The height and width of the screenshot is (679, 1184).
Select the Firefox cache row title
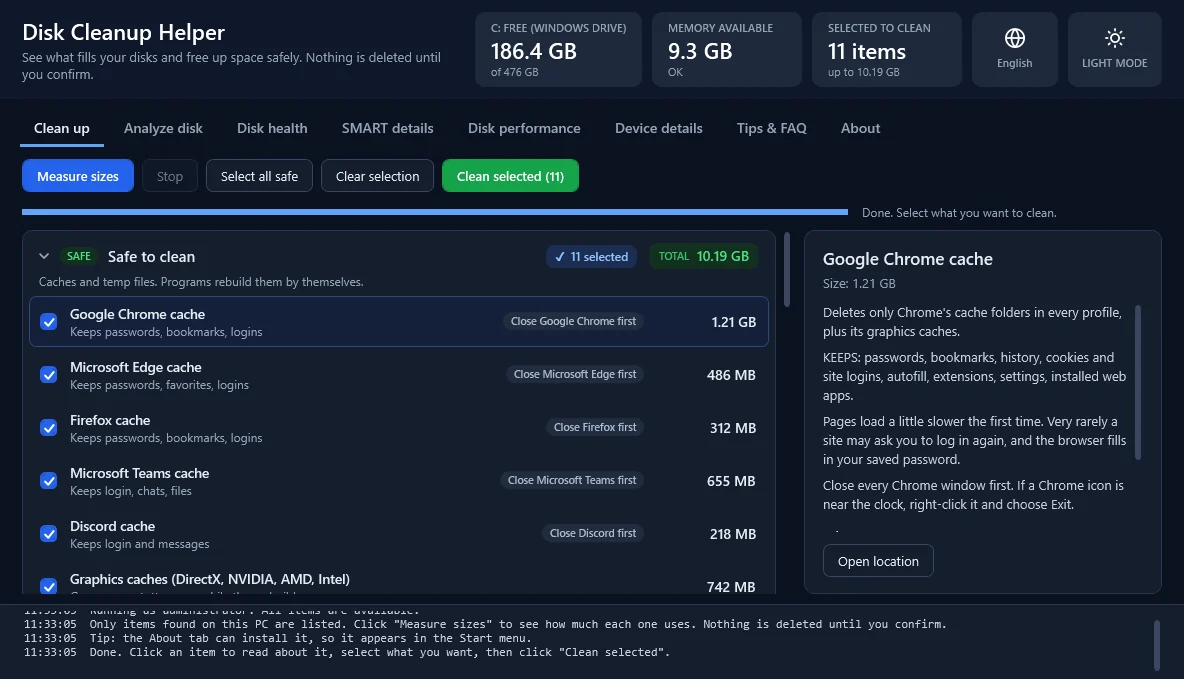pos(110,421)
